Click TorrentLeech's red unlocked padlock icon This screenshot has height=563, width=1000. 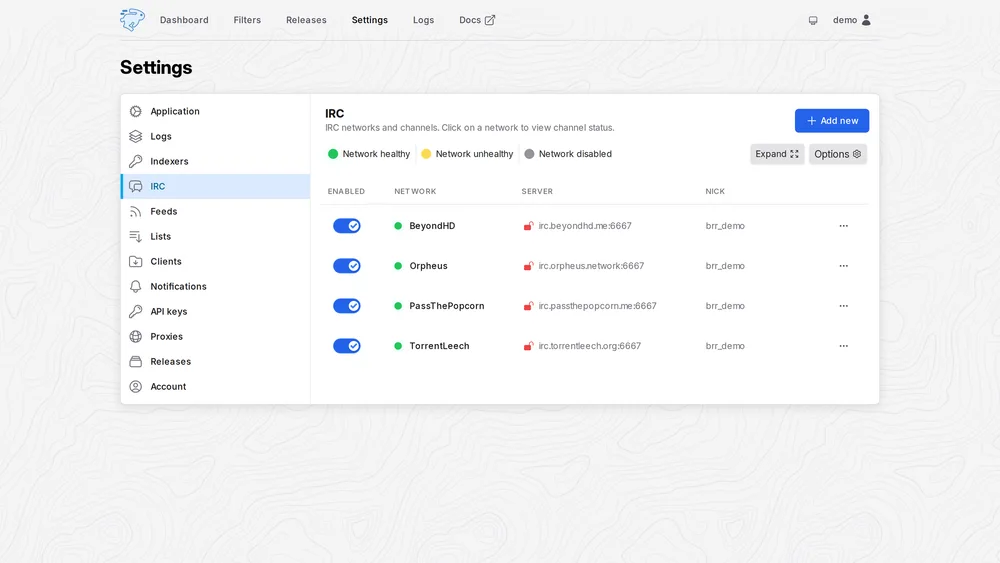click(x=528, y=346)
